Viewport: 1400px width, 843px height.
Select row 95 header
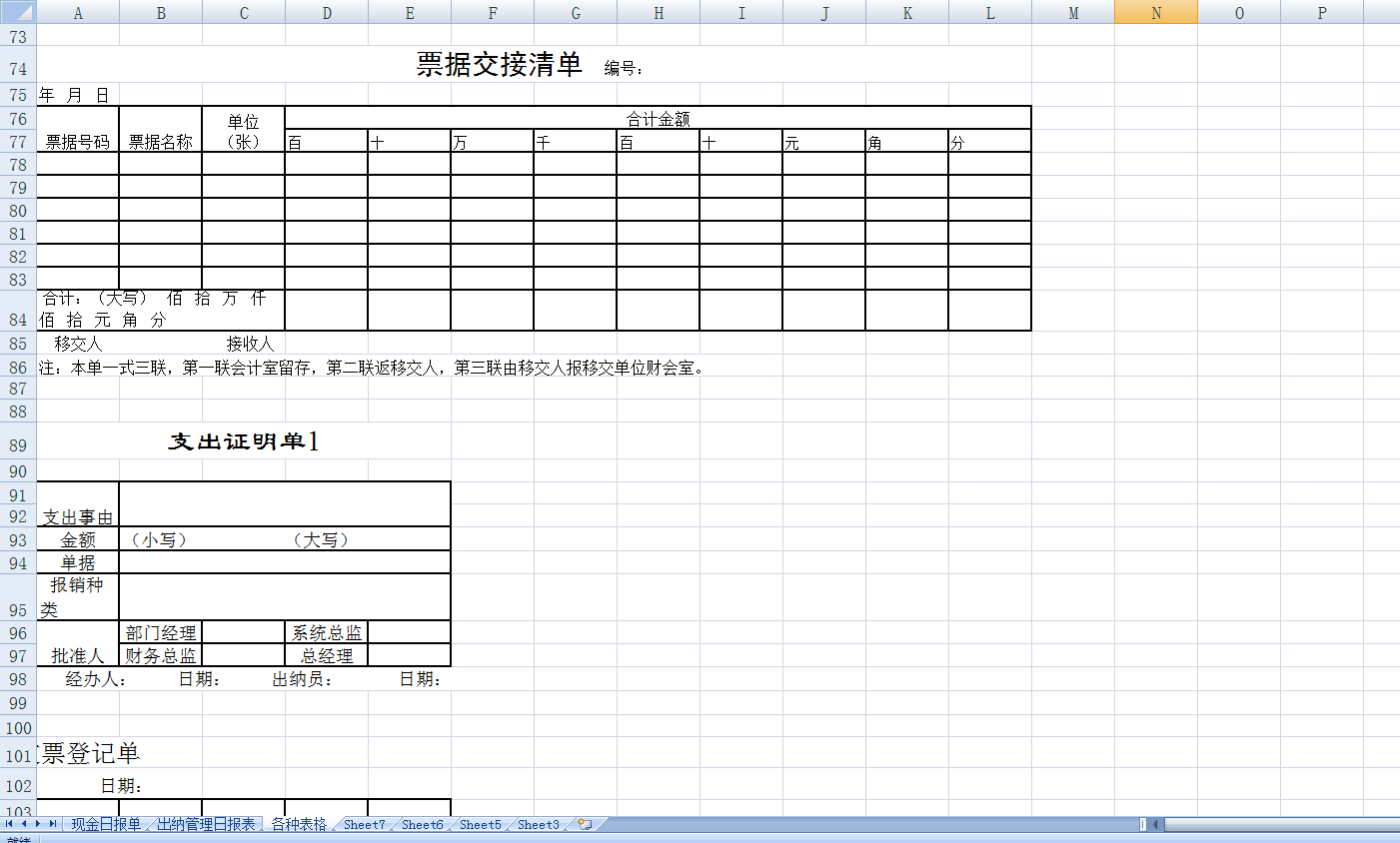[x=18, y=597]
